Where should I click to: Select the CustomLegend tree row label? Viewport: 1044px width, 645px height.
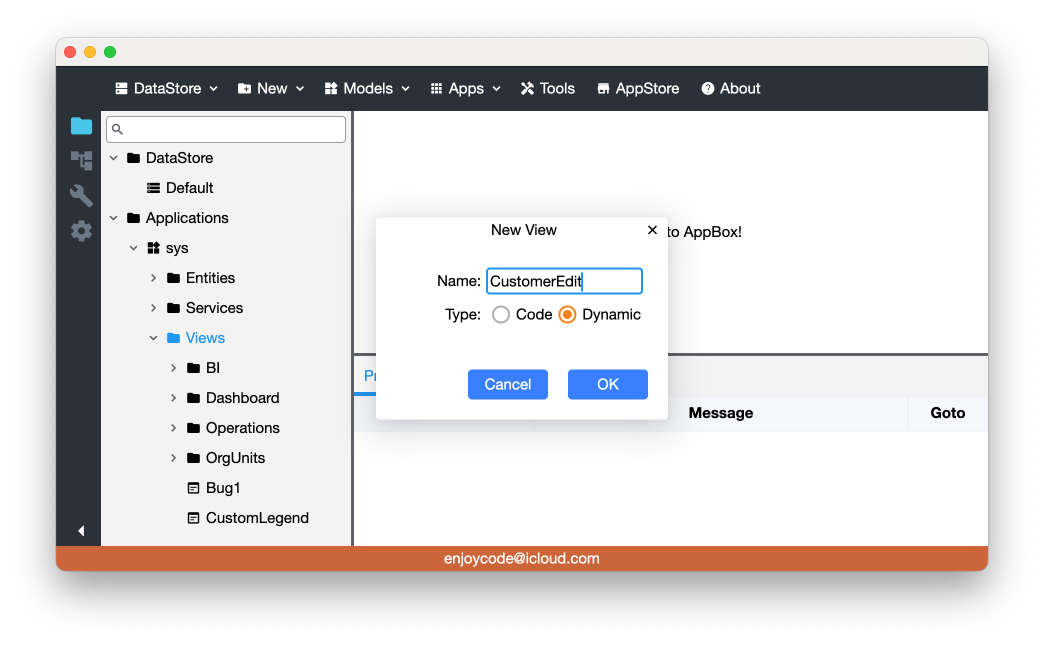pos(257,518)
